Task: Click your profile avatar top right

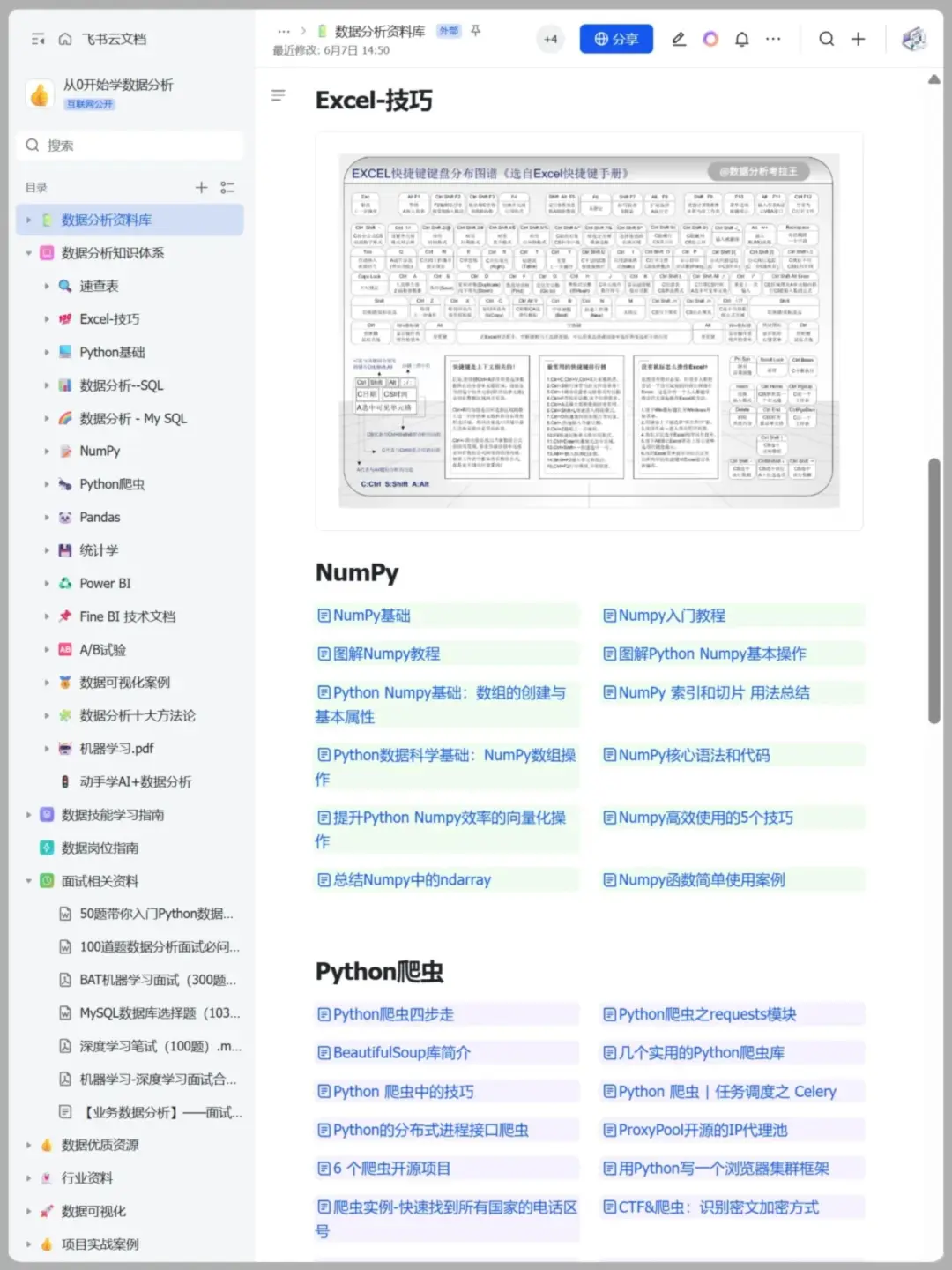Action: pyautogui.click(x=914, y=39)
